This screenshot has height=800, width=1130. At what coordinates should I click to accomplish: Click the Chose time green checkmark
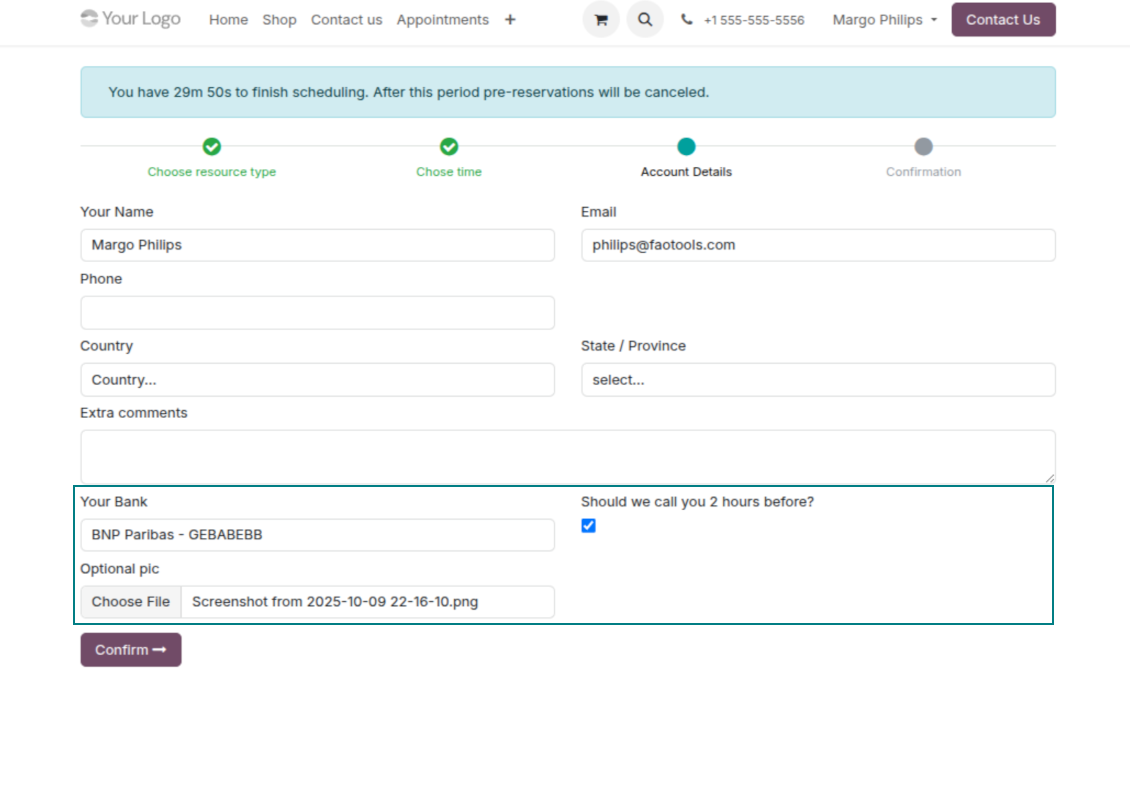(449, 147)
